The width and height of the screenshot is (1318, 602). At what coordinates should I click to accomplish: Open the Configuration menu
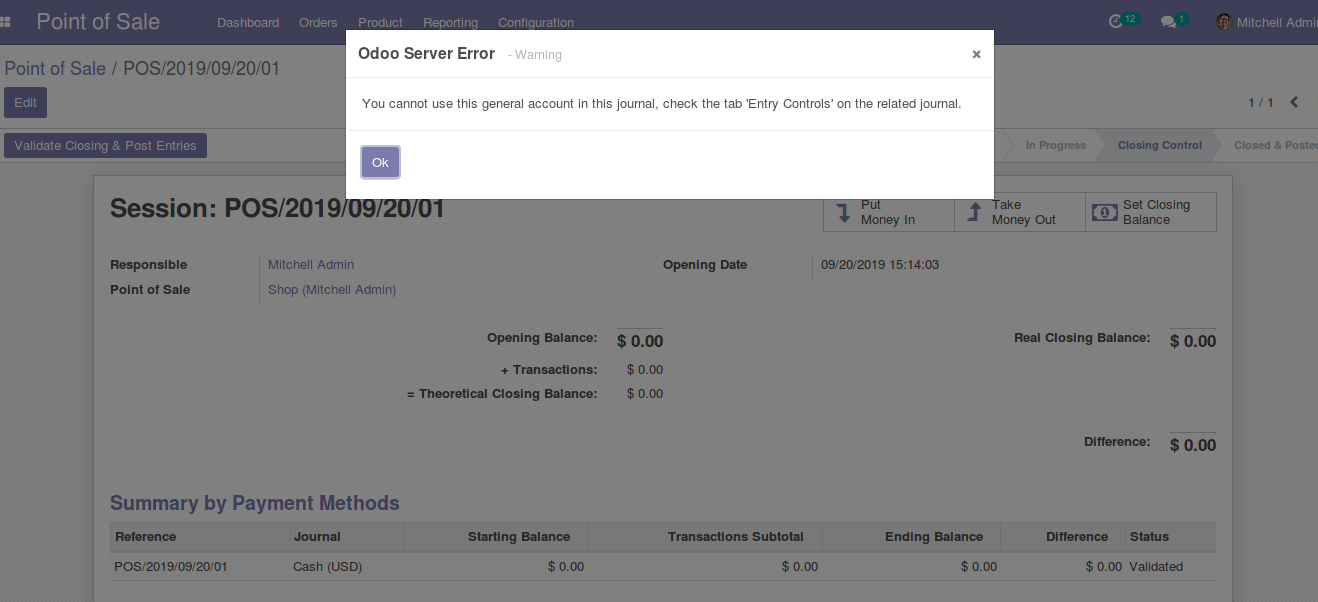[x=535, y=22]
